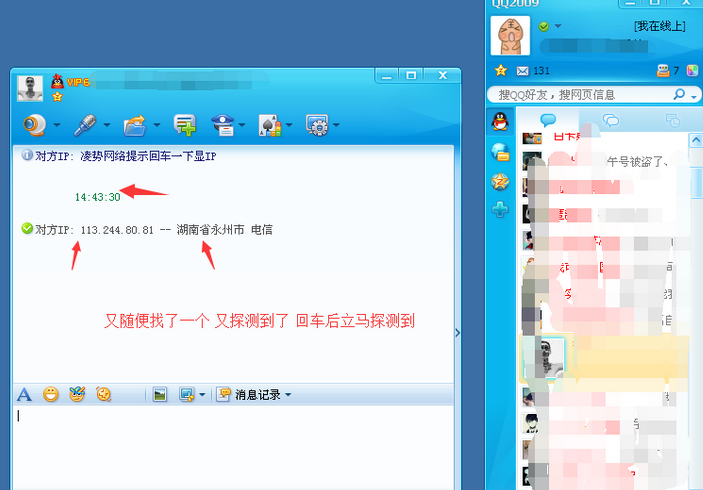This screenshot has width=703, height=490.
Task: Open the skin color changer icon
Action: pyautogui.click(x=693, y=71)
